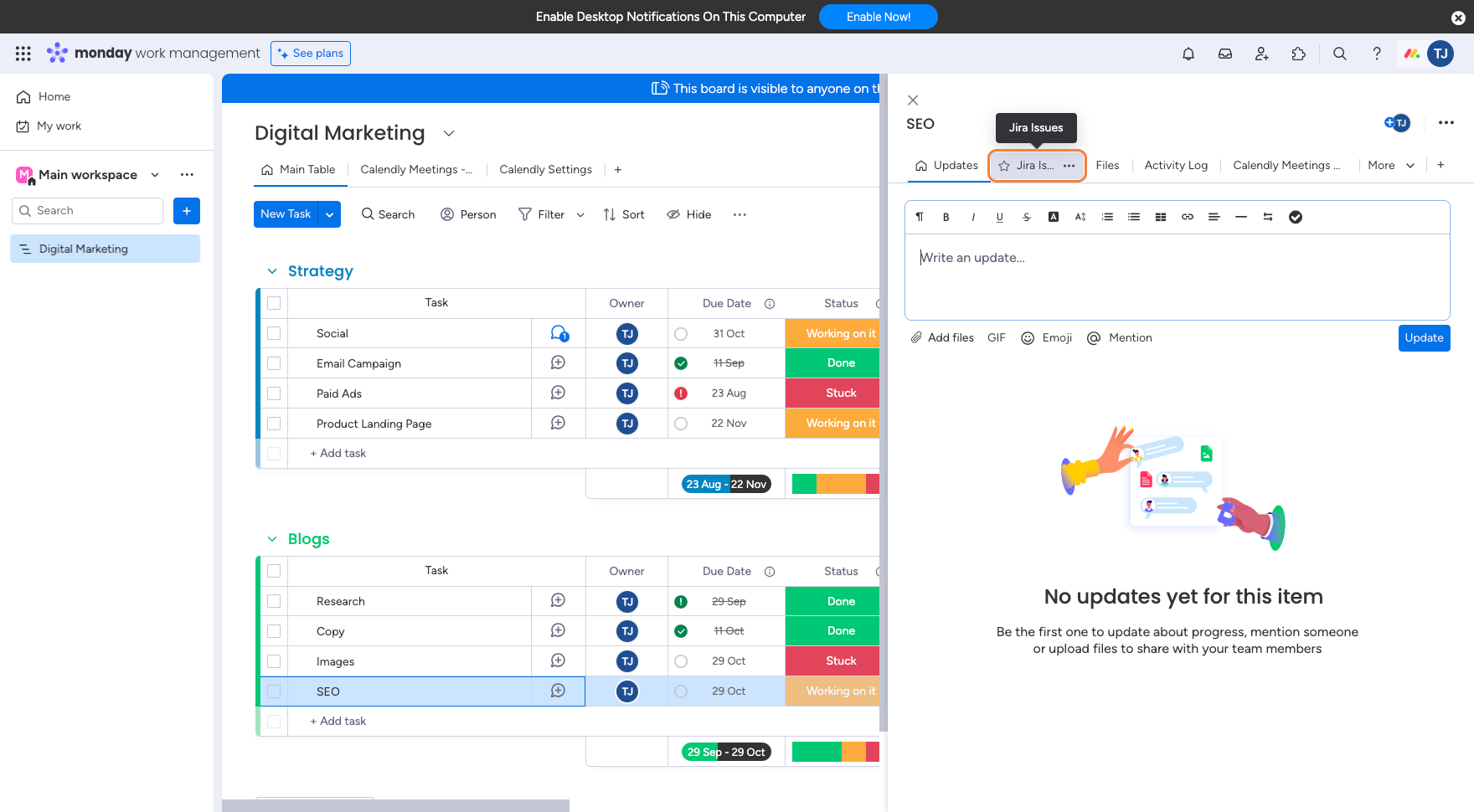Open the Social task conversation bubble
The image size is (1474, 812).
[x=559, y=333]
